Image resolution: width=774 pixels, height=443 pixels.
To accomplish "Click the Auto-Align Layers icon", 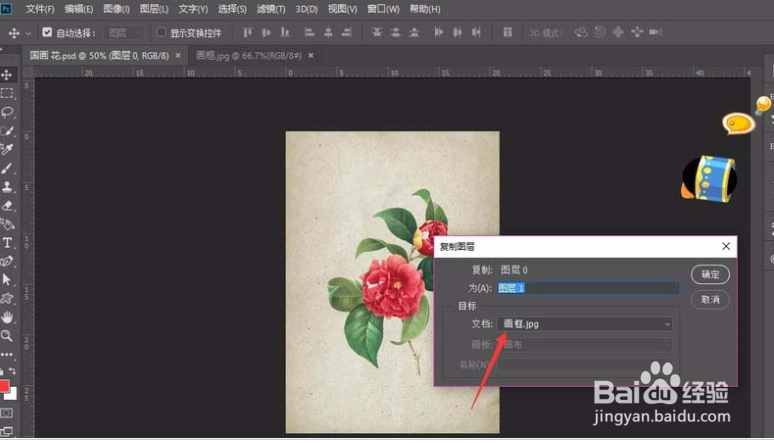I will [507, 33].
